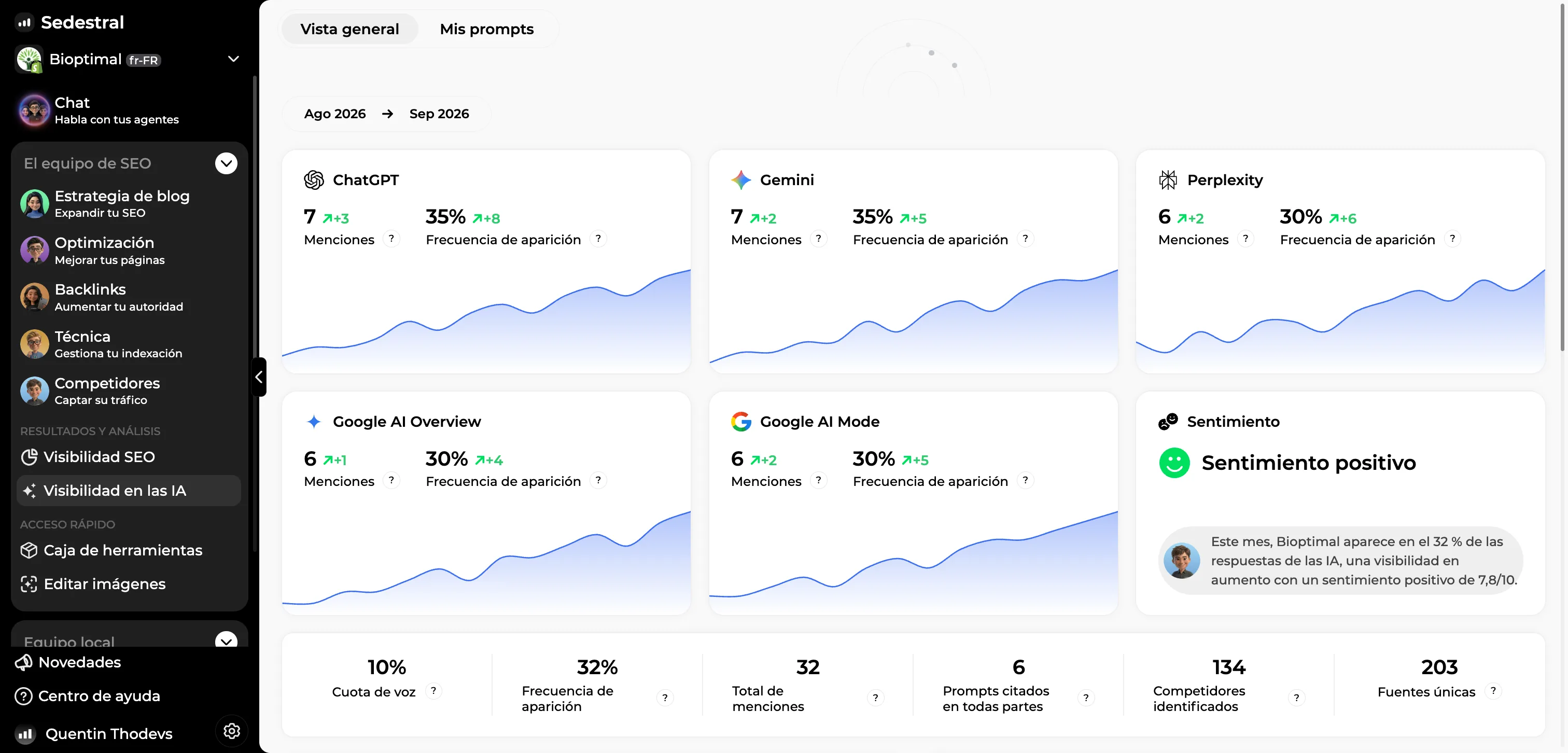This screenshot has width=1568, height=753.
Task: Show help for Total de menciones
Action: pyautogui.click(x=875, y=698)
